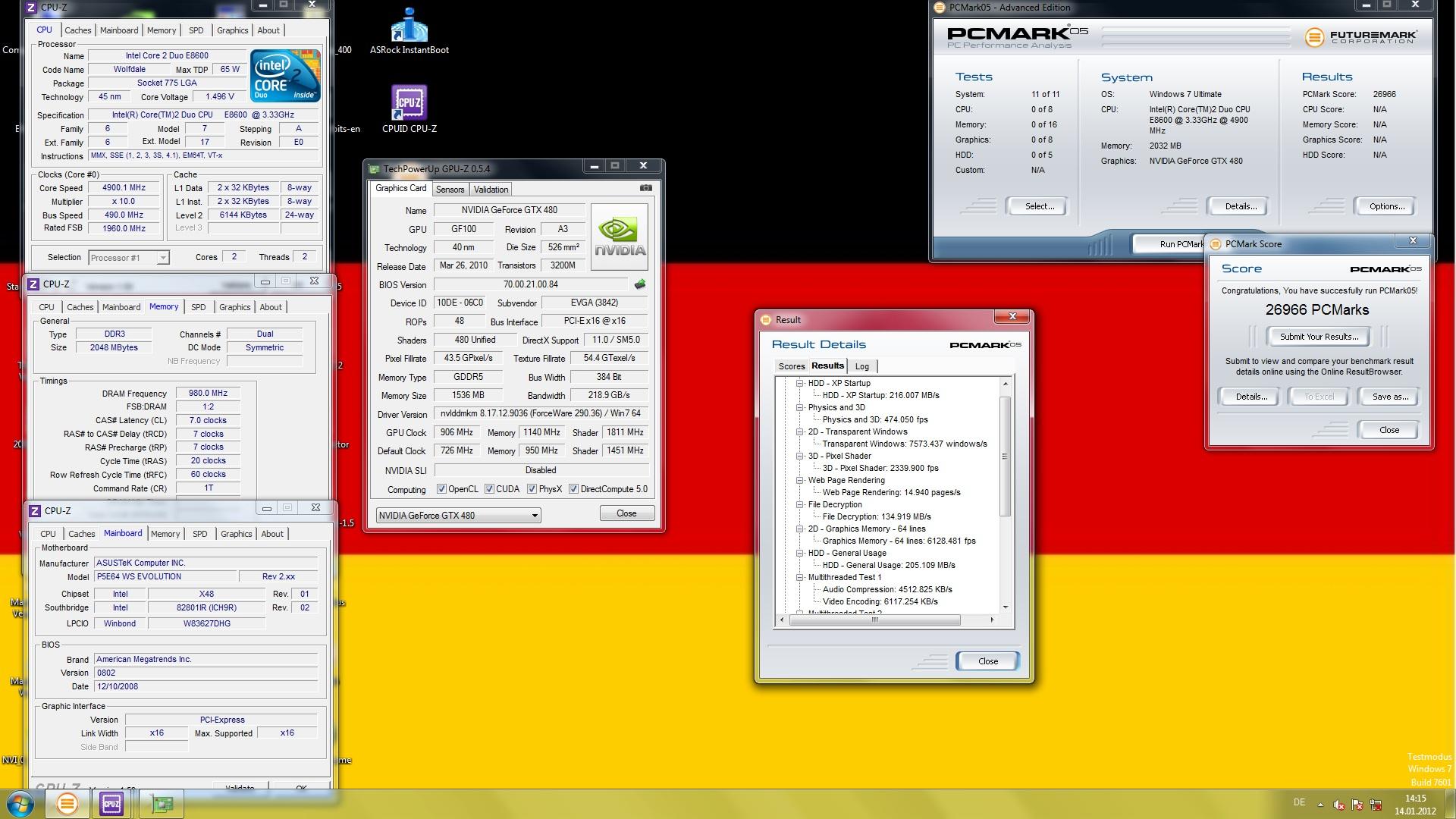Switch to Caches tab in top CPU-Z window
The width and height of the screenshot is (1456, 819).
click(78, 30)
